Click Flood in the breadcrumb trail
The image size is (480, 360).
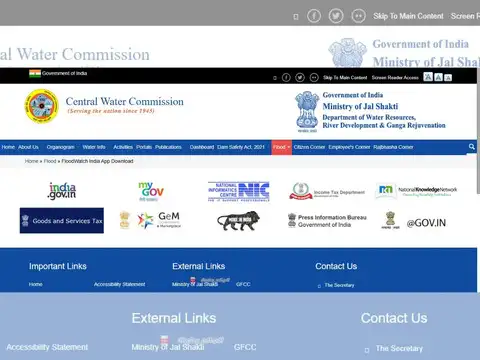50,161
